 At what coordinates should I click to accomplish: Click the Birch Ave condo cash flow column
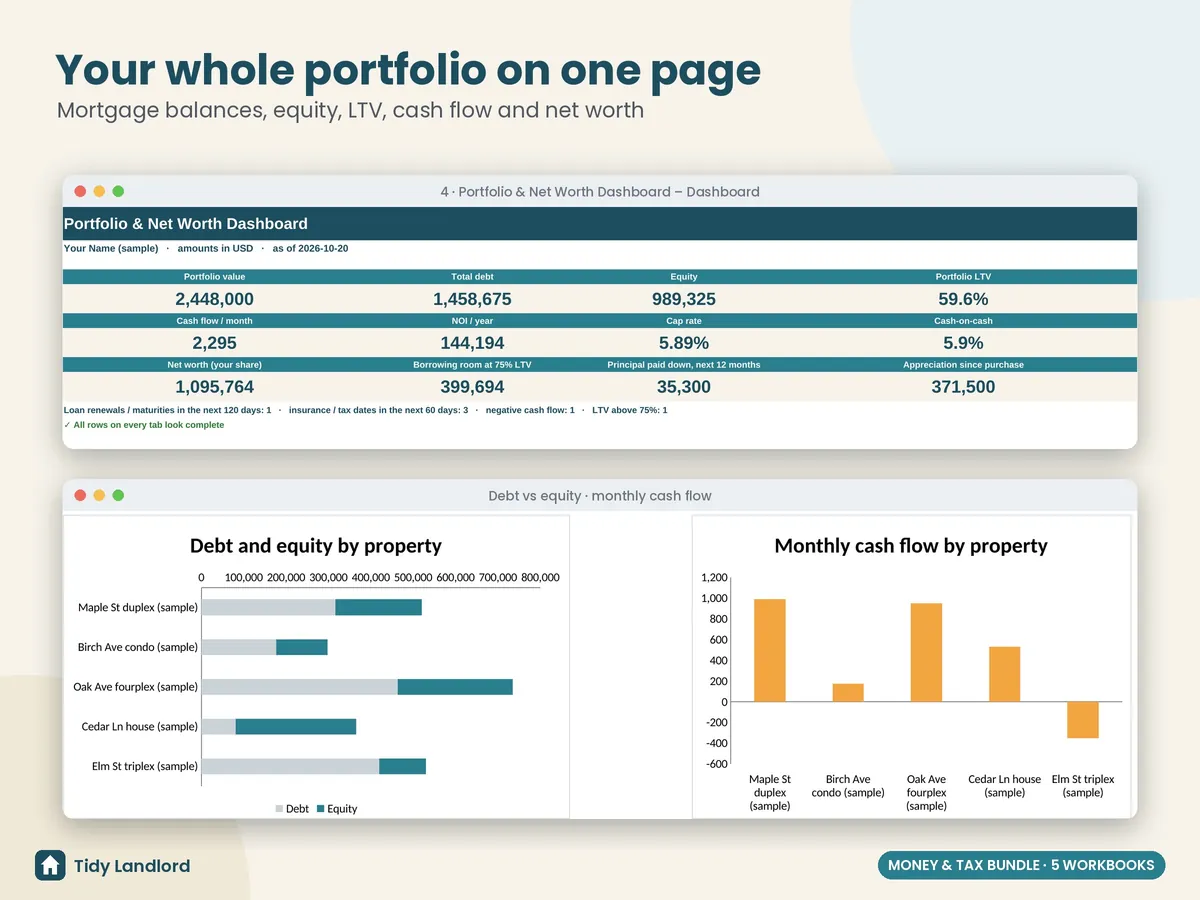coord(848,693)
